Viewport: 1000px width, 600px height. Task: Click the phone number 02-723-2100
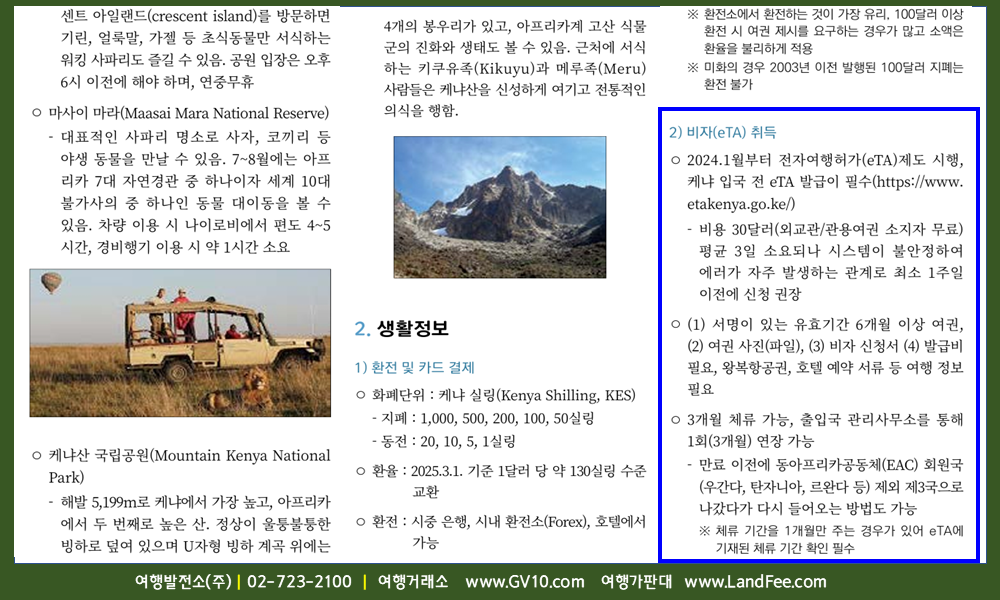(x=299, y=582)
